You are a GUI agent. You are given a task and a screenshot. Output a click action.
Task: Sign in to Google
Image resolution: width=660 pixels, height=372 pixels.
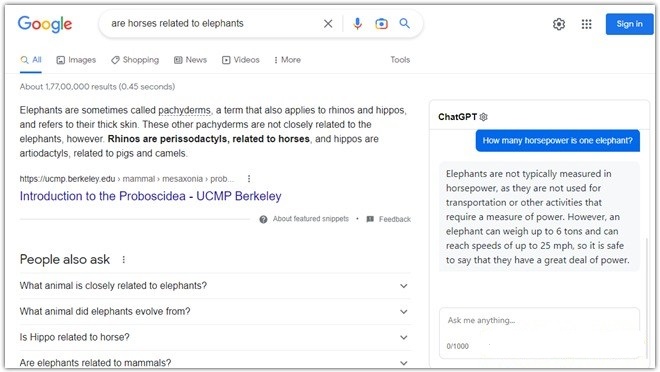point(629,24)
